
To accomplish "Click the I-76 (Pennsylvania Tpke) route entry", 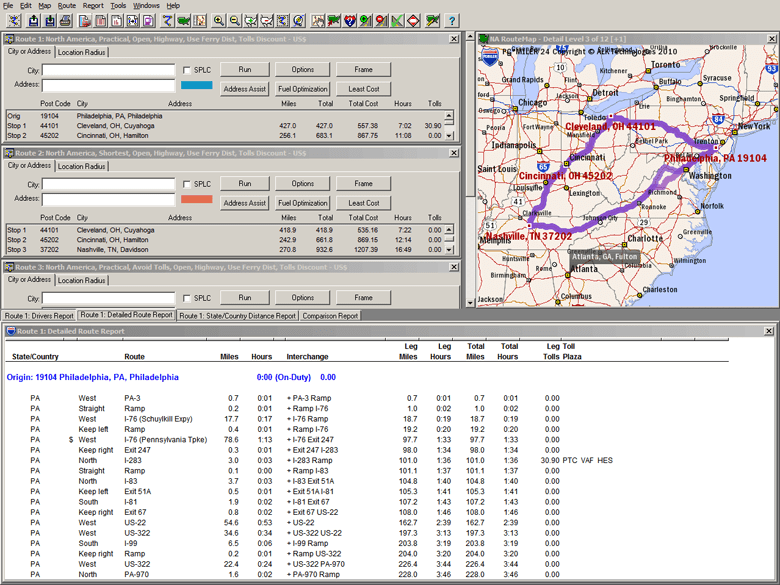I will tap(166, 440).
